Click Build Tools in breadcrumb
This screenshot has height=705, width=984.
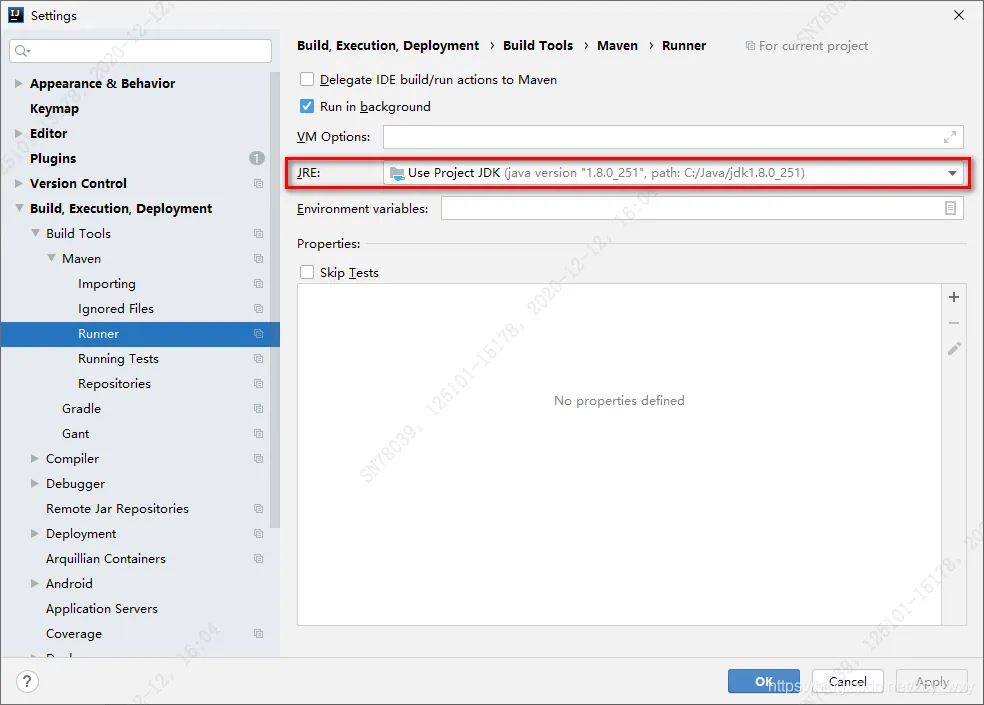click(538, 45)
